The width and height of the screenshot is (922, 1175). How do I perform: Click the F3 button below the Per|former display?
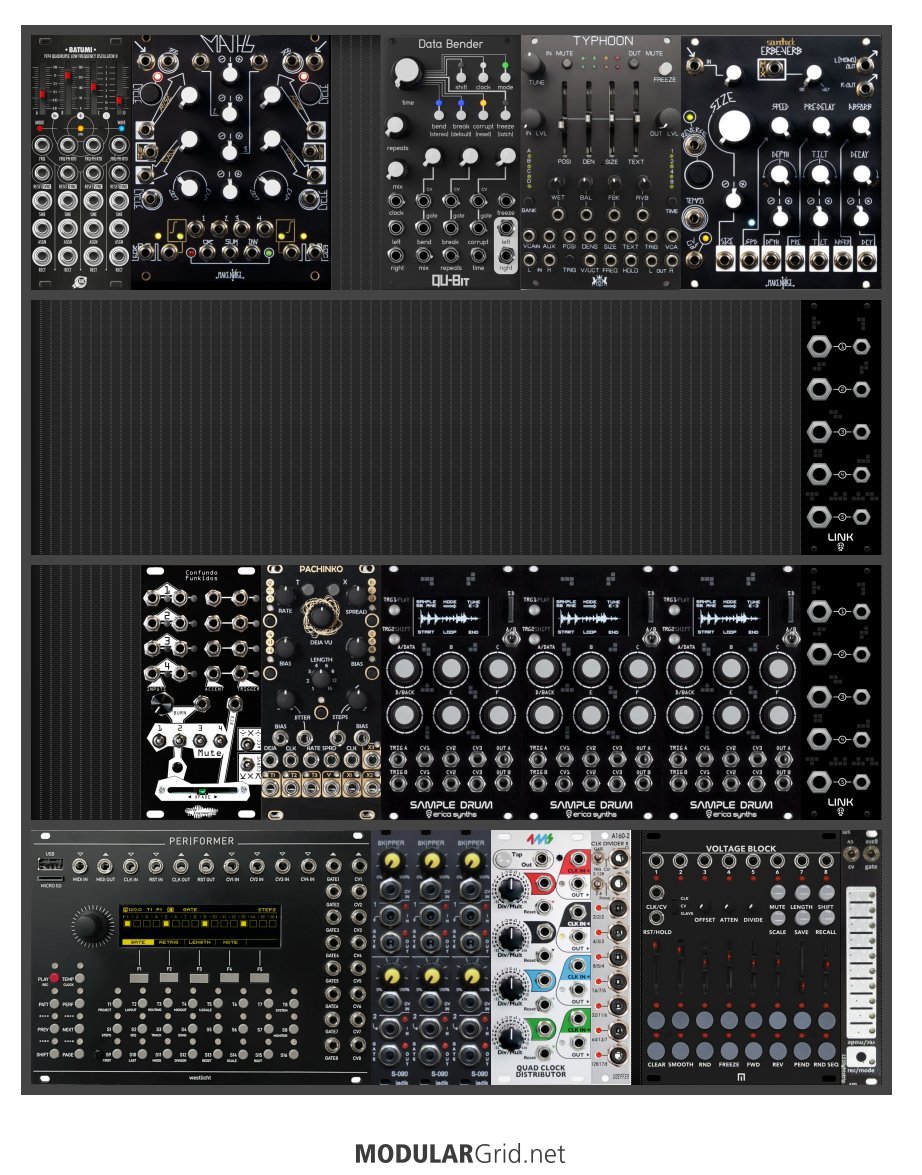click(199, 978)
